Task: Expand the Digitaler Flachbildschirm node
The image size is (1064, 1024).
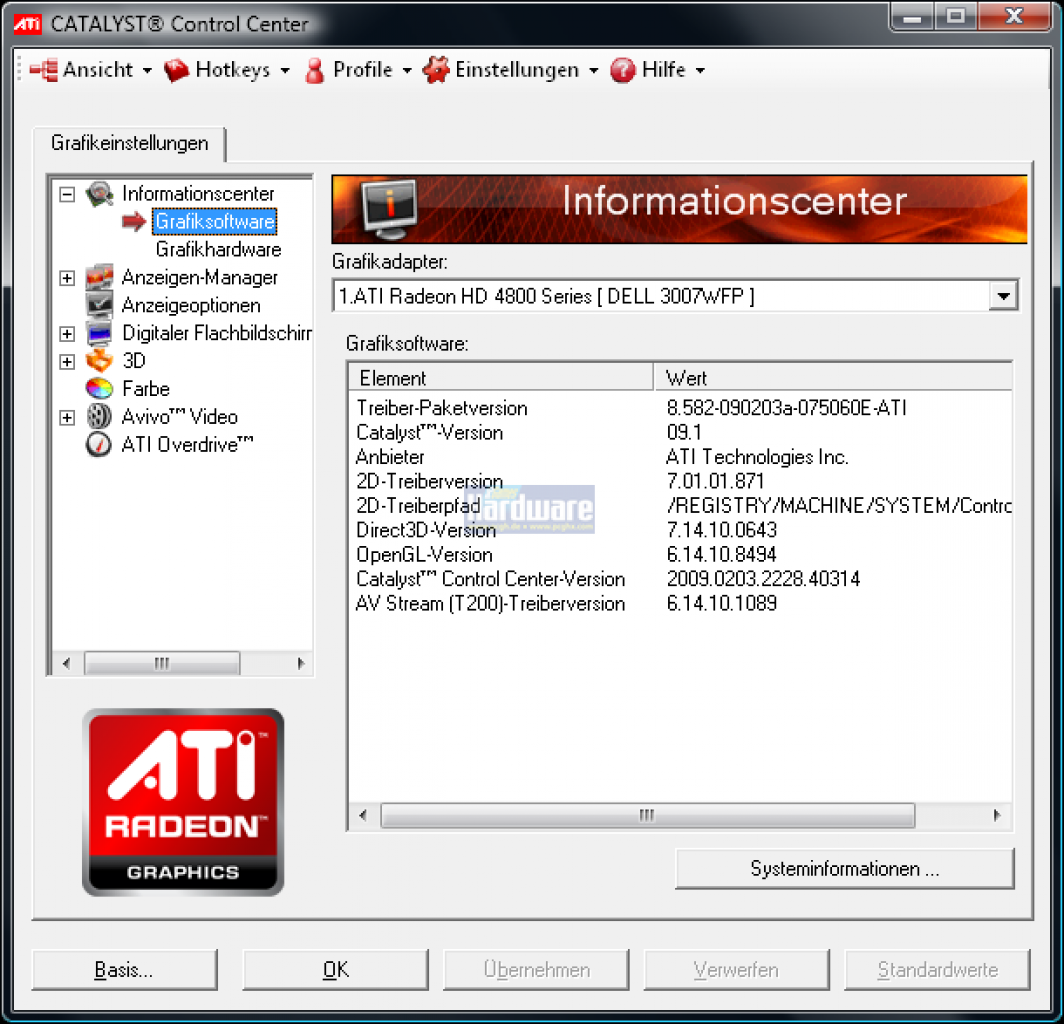Action: tap(67, 334)
